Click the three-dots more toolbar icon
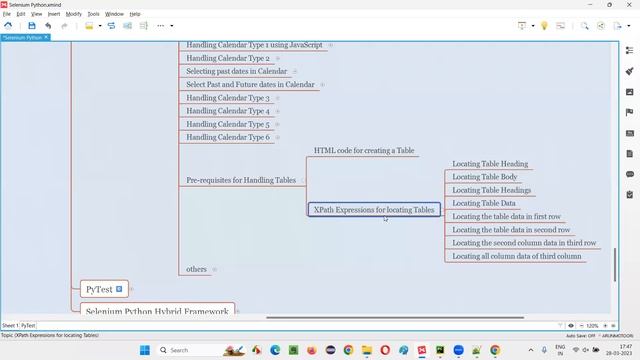The image size is (640, 360). point(160,26)
